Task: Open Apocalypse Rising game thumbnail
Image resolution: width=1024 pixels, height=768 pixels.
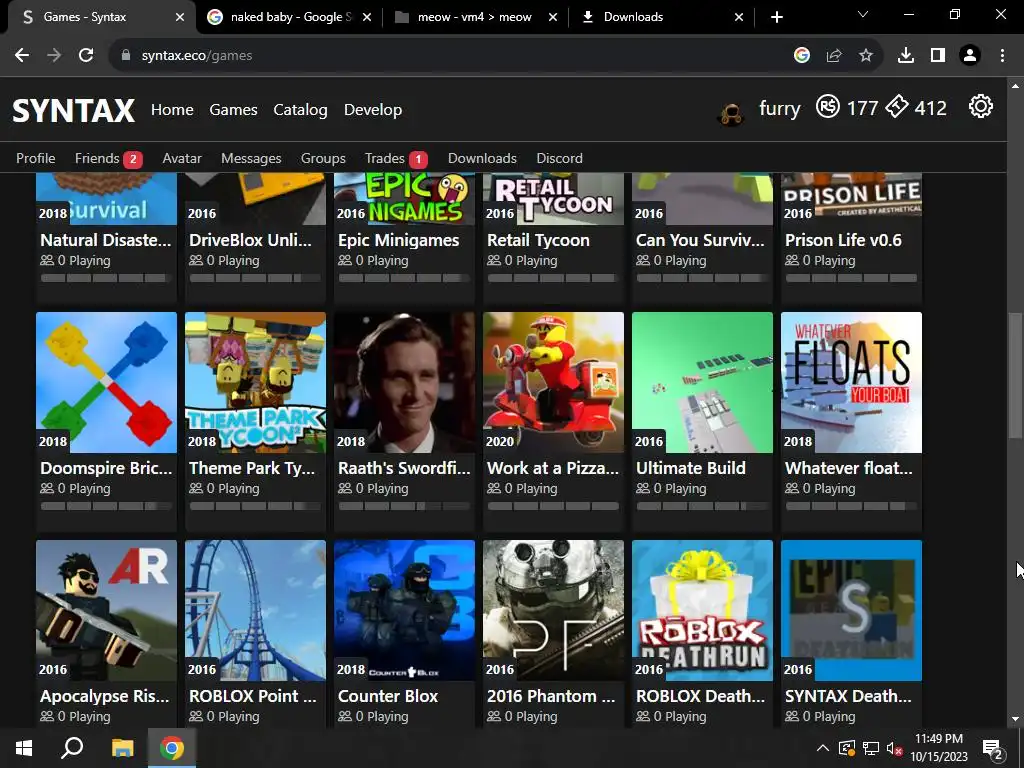Action: (x=106, y=610)
